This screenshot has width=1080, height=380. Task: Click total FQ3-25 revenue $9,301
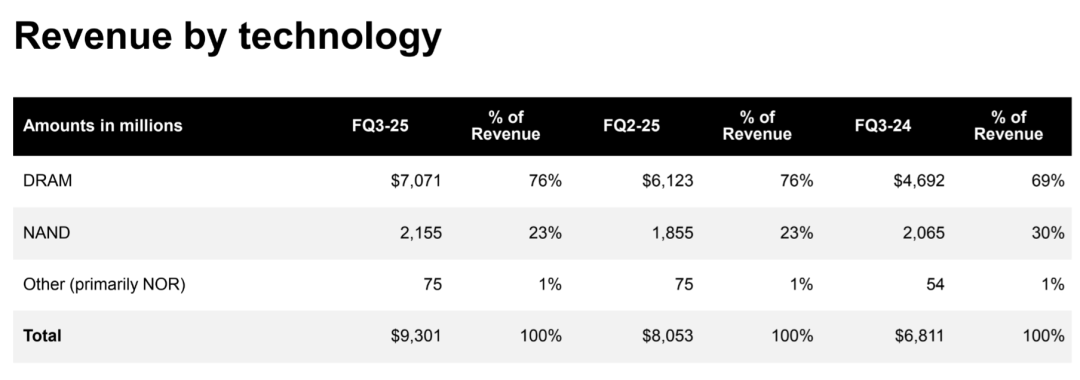416,336
